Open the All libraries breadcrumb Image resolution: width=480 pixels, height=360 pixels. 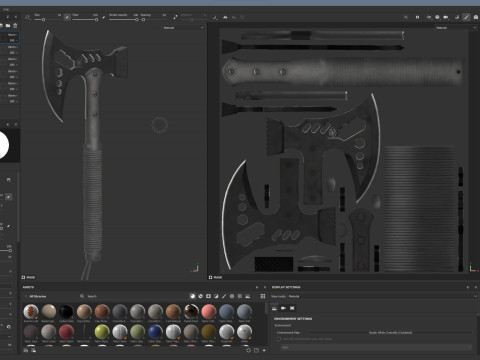[38, 296]
